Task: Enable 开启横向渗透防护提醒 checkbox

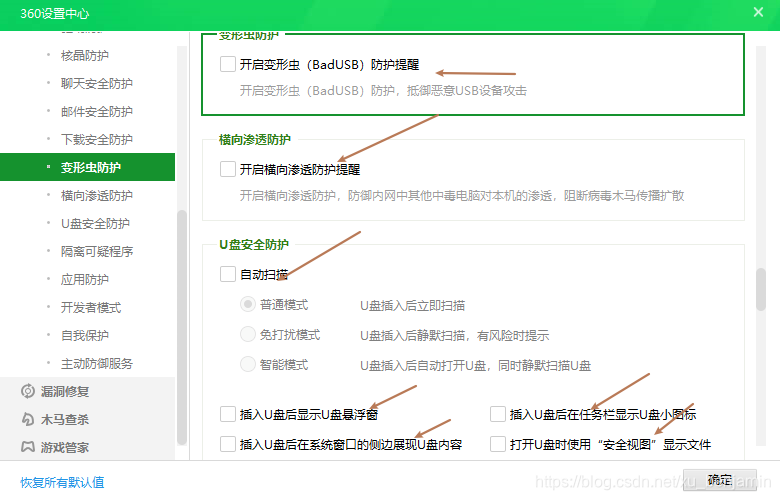Action: click(228, 169)
